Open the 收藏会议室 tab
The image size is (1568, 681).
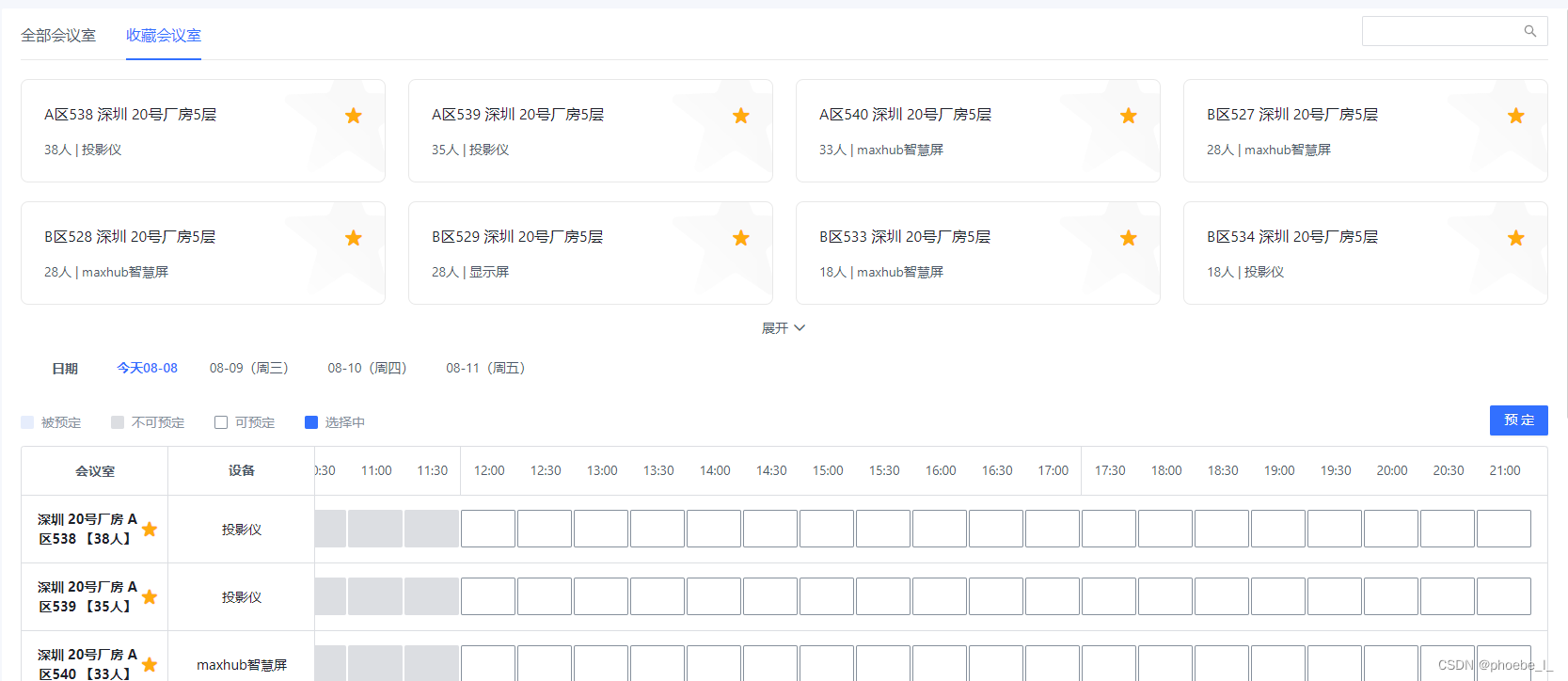pyautogui.click(x=164, y=36)
